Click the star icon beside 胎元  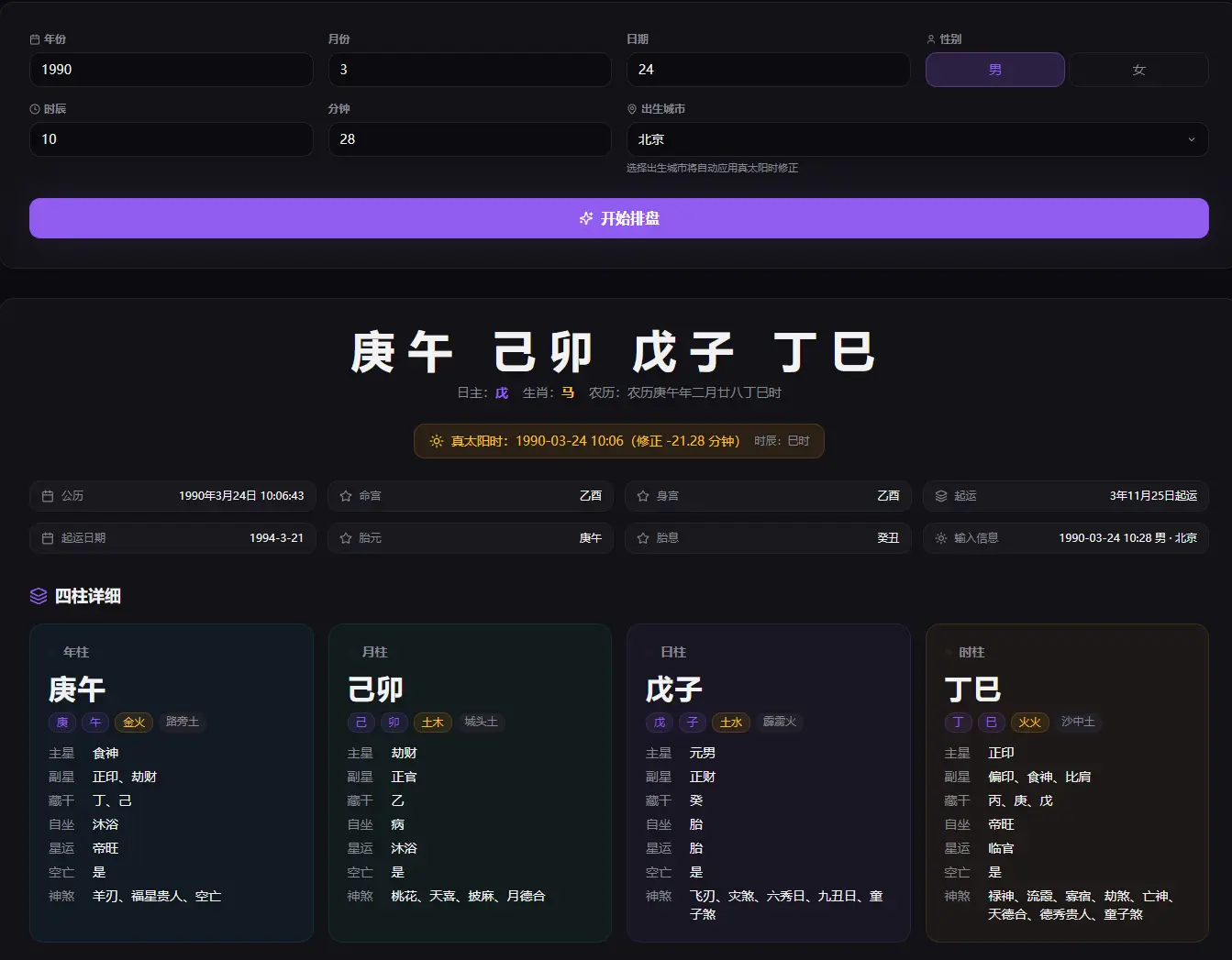point(346,538)
